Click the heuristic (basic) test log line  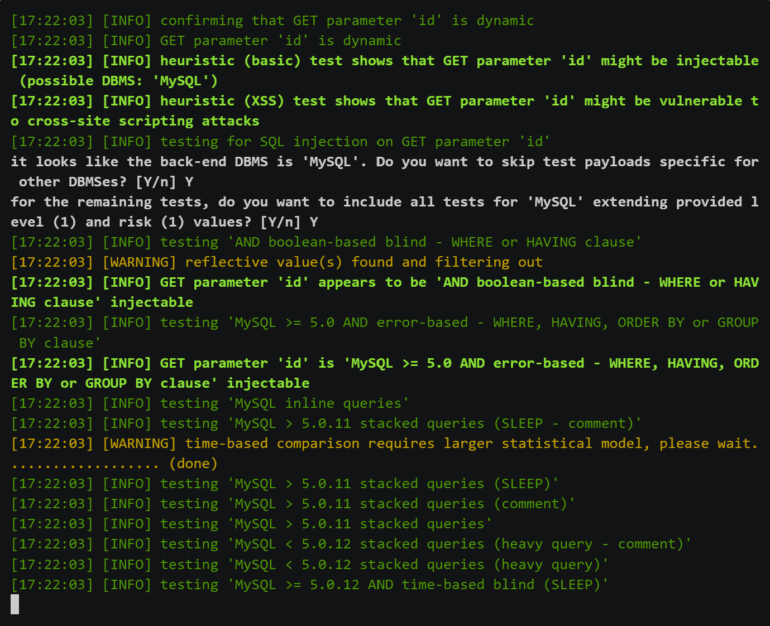(x=385, y=71)
